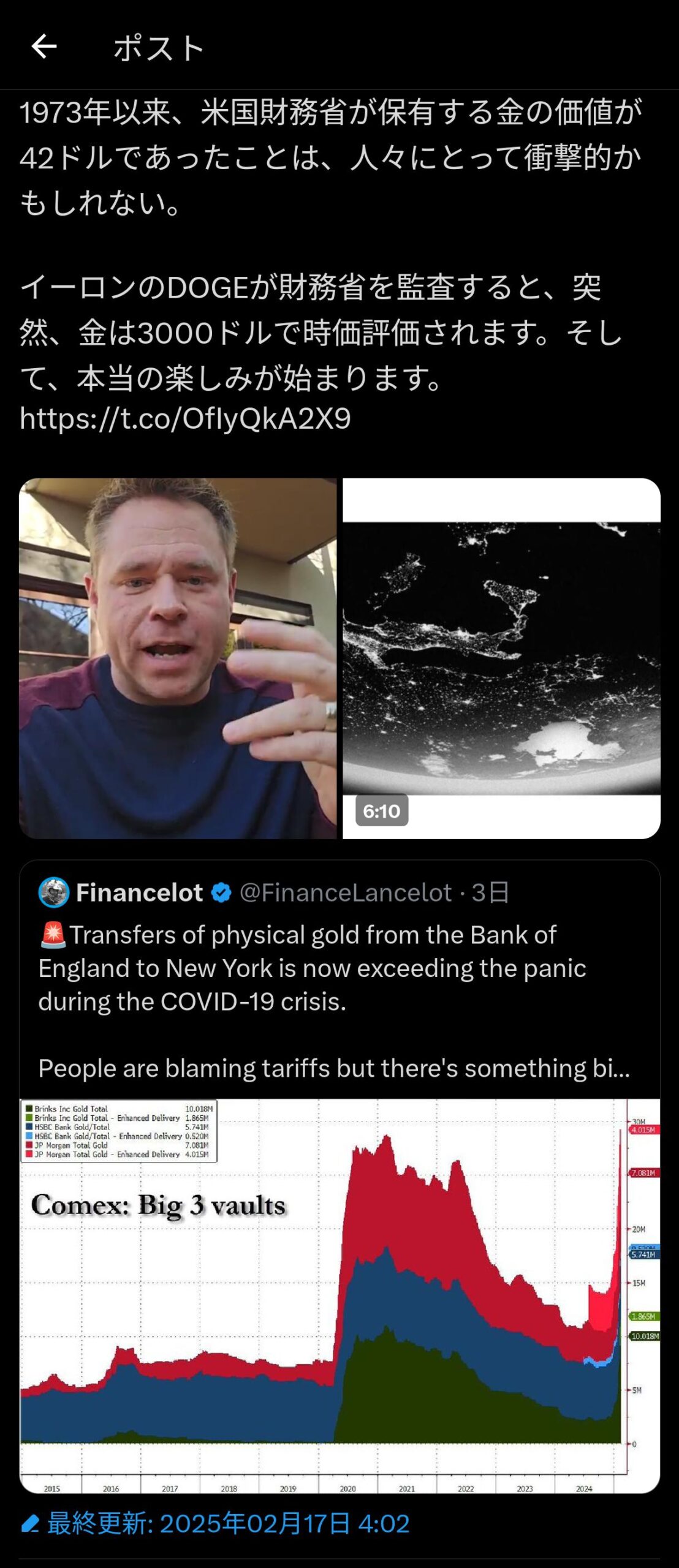This screenshot has width=679, height=1568.
Task: Tap the 3日 timestamp on quoted post
Action: point(490,892)
